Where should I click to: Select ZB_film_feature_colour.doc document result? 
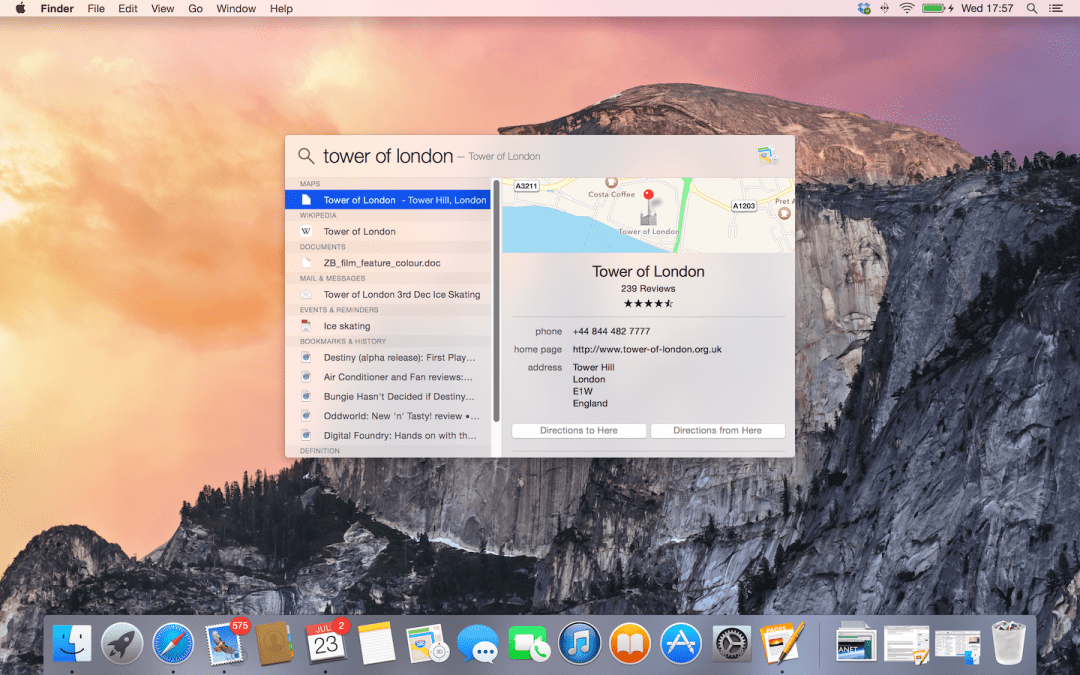coord(388,262)
